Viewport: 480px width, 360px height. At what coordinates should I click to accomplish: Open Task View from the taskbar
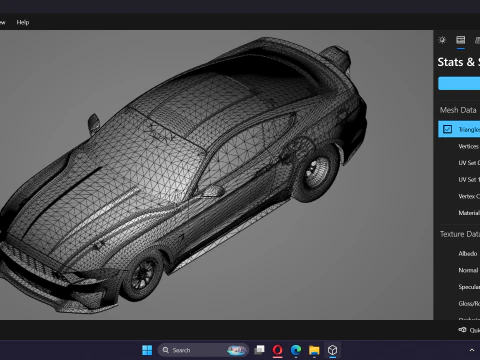259,350
